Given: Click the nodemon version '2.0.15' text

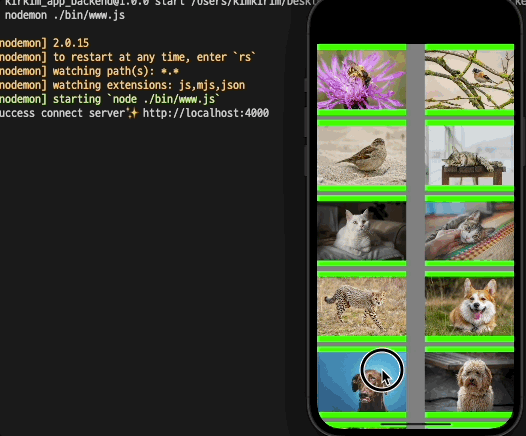Looking at the screenshot, I should tap(71, 43).
